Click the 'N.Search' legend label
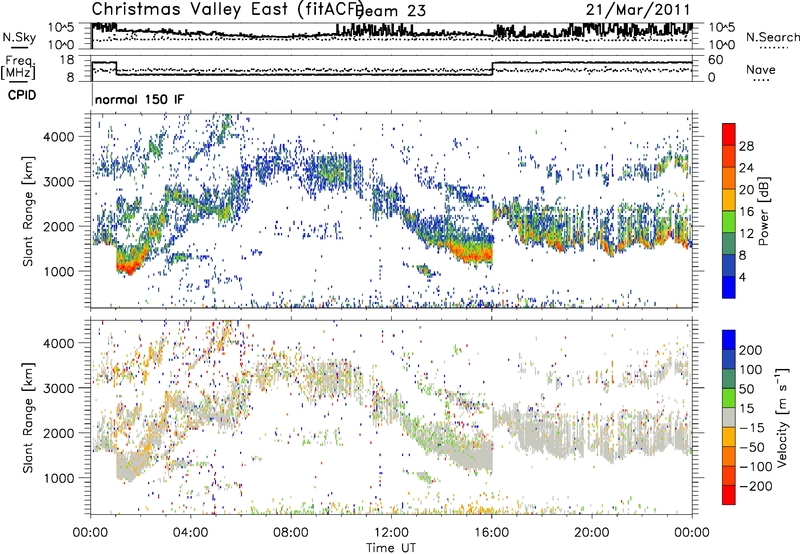The width and height of the screenshot is (800, 554). point(772,37)
